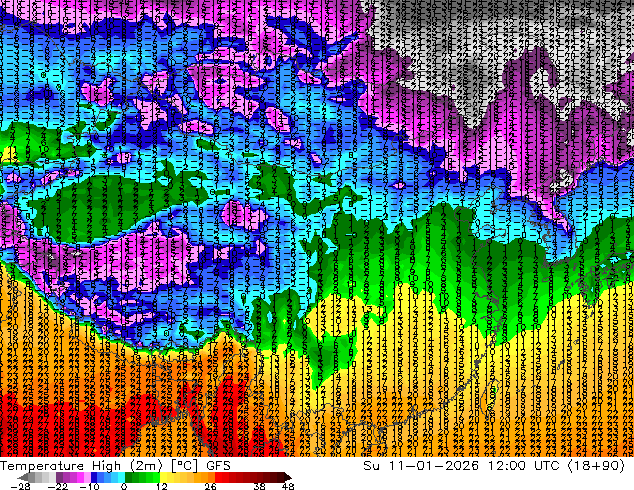The width and height of the screenshot is (634, 490).
Task: Click the darkest blue swatch in the legend
Action: pyautogui.click(x=94, y=477)
